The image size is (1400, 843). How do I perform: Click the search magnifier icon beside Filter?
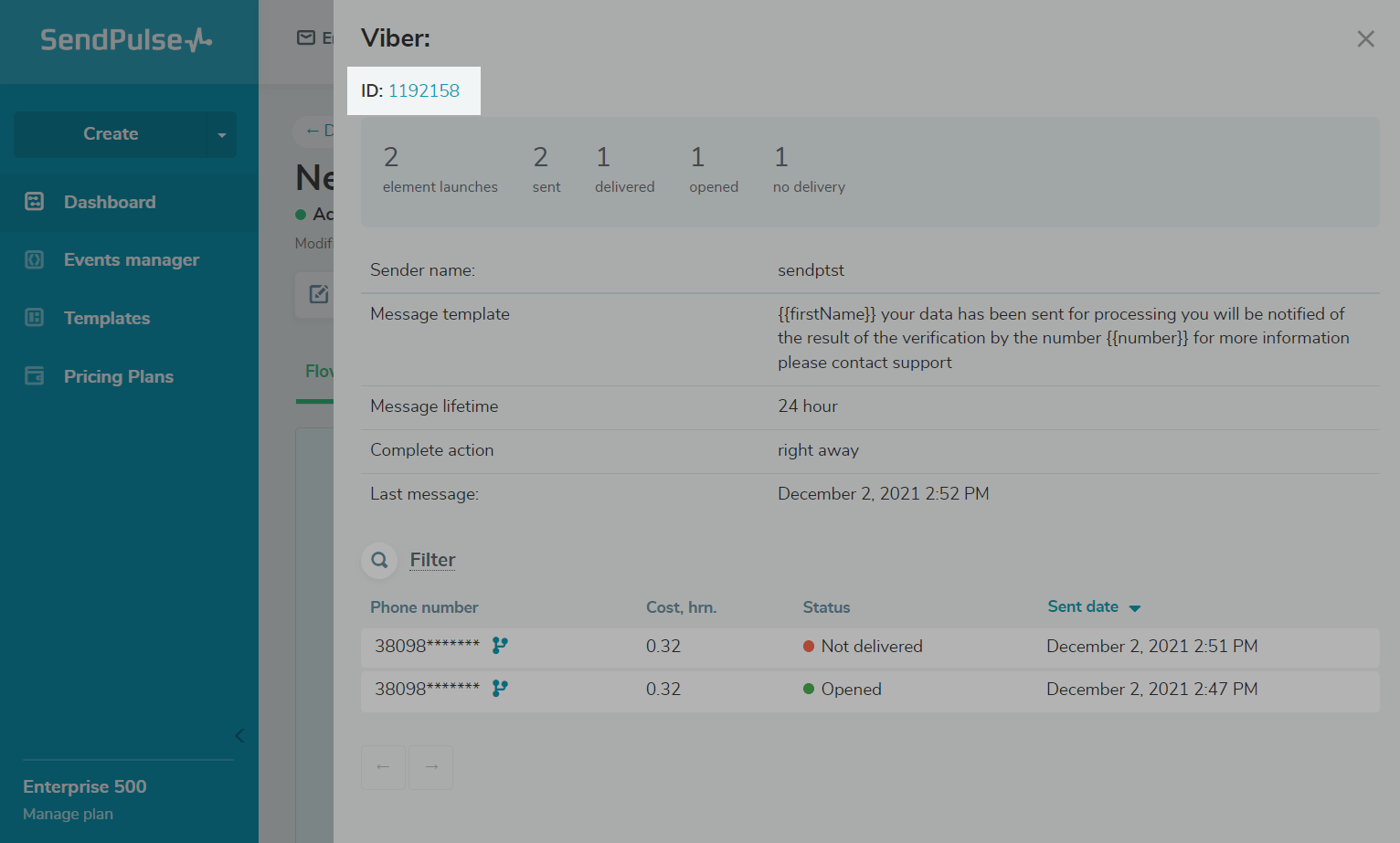click(x=379, y=560)
